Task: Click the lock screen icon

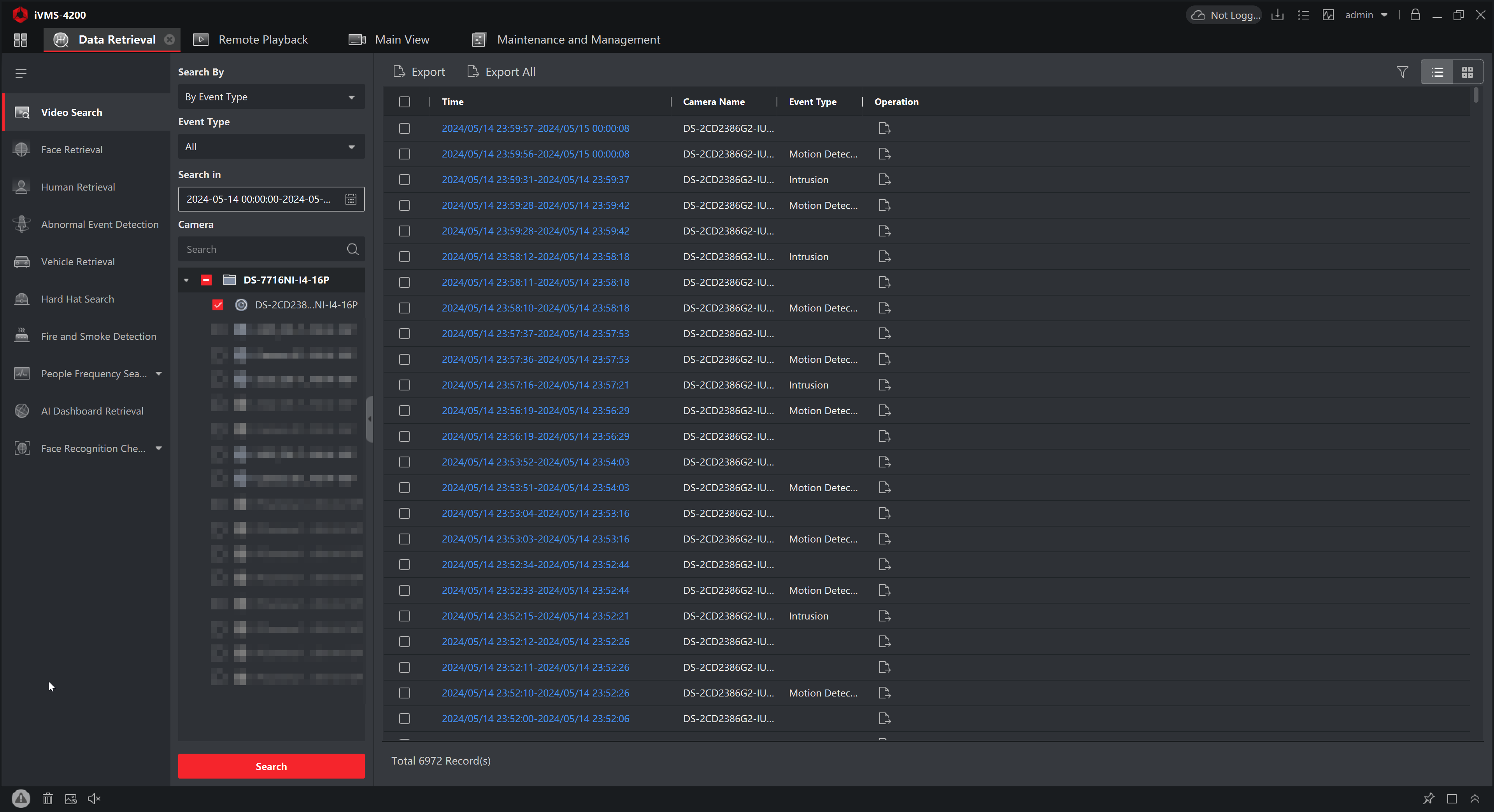Action: pyautogui.click(x=1415, y=15)
